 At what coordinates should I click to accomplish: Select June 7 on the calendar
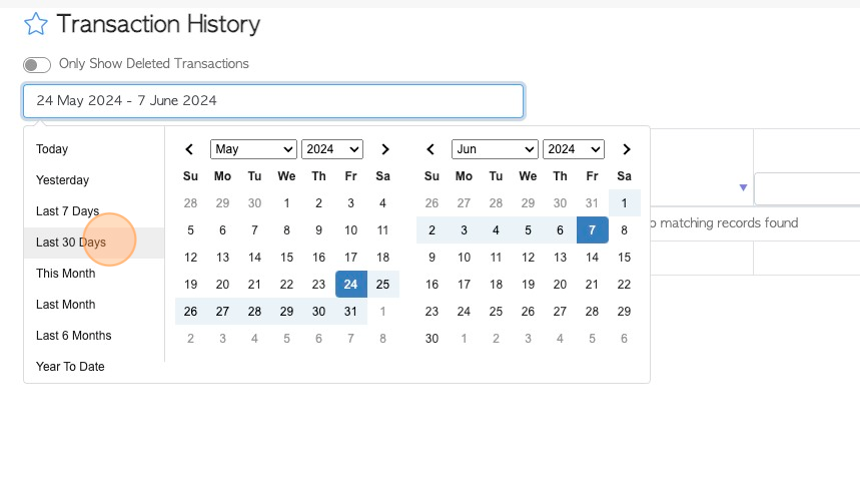click(592, 230)
